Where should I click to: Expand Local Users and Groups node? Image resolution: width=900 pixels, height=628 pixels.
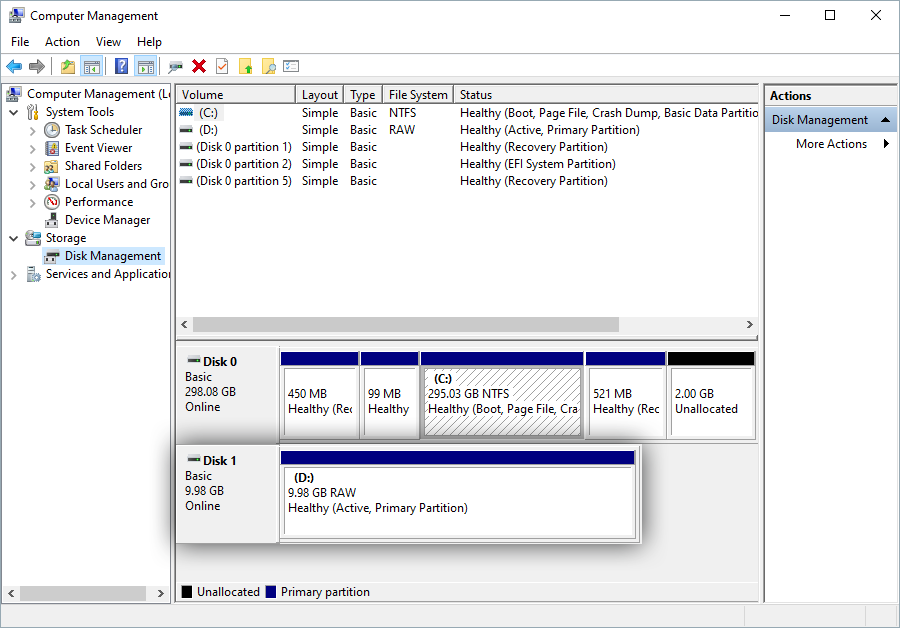click(33, 185)
